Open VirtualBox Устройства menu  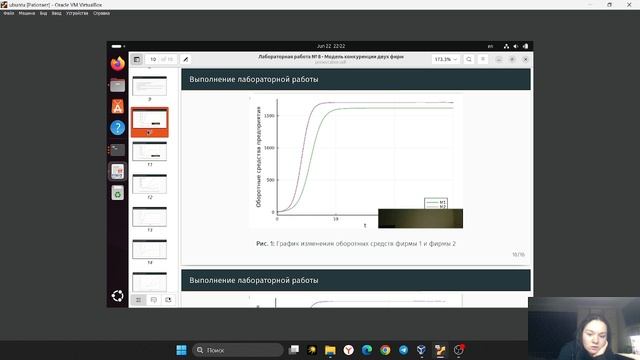point(77,13)
